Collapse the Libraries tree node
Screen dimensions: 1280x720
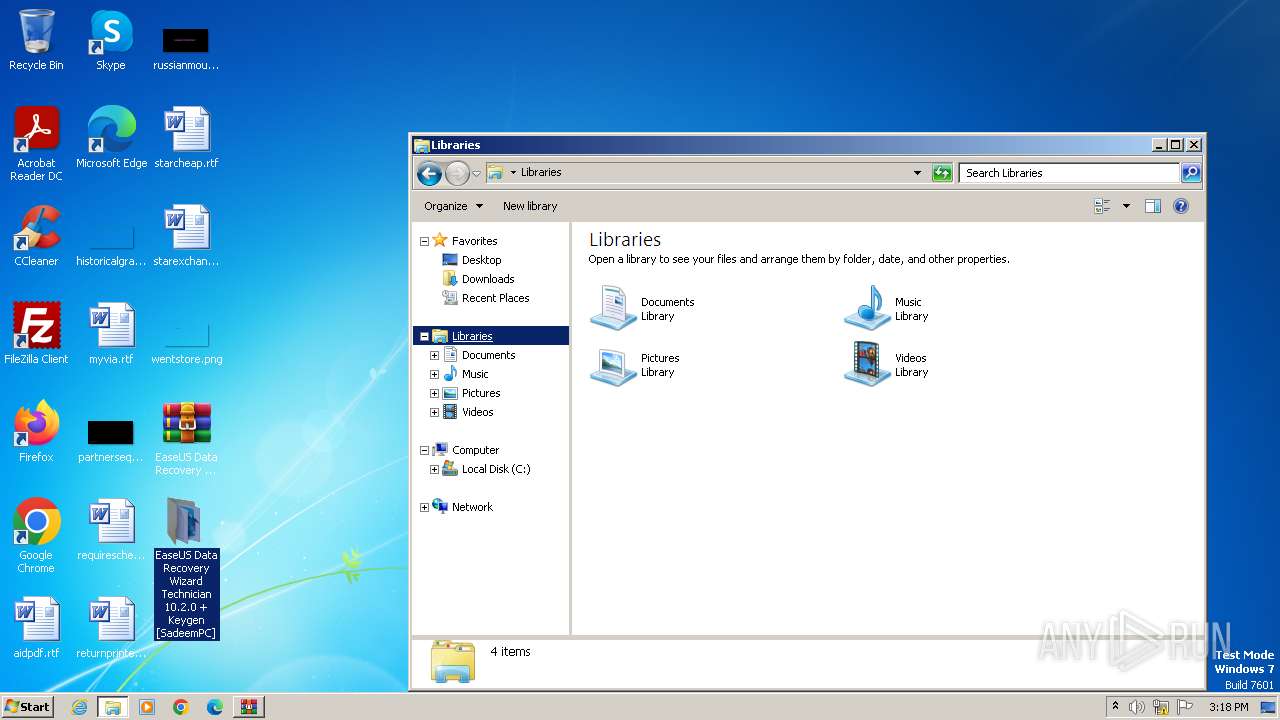[x=424, y=336]
